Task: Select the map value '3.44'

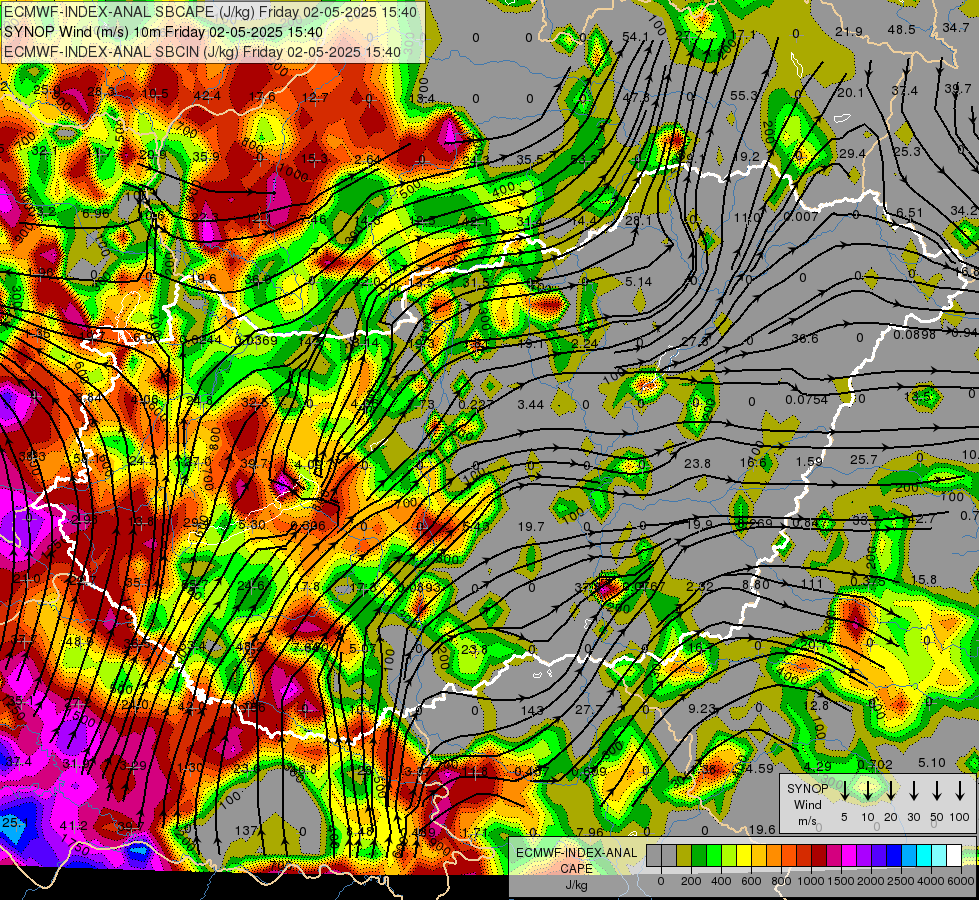Action: point(531,405)
